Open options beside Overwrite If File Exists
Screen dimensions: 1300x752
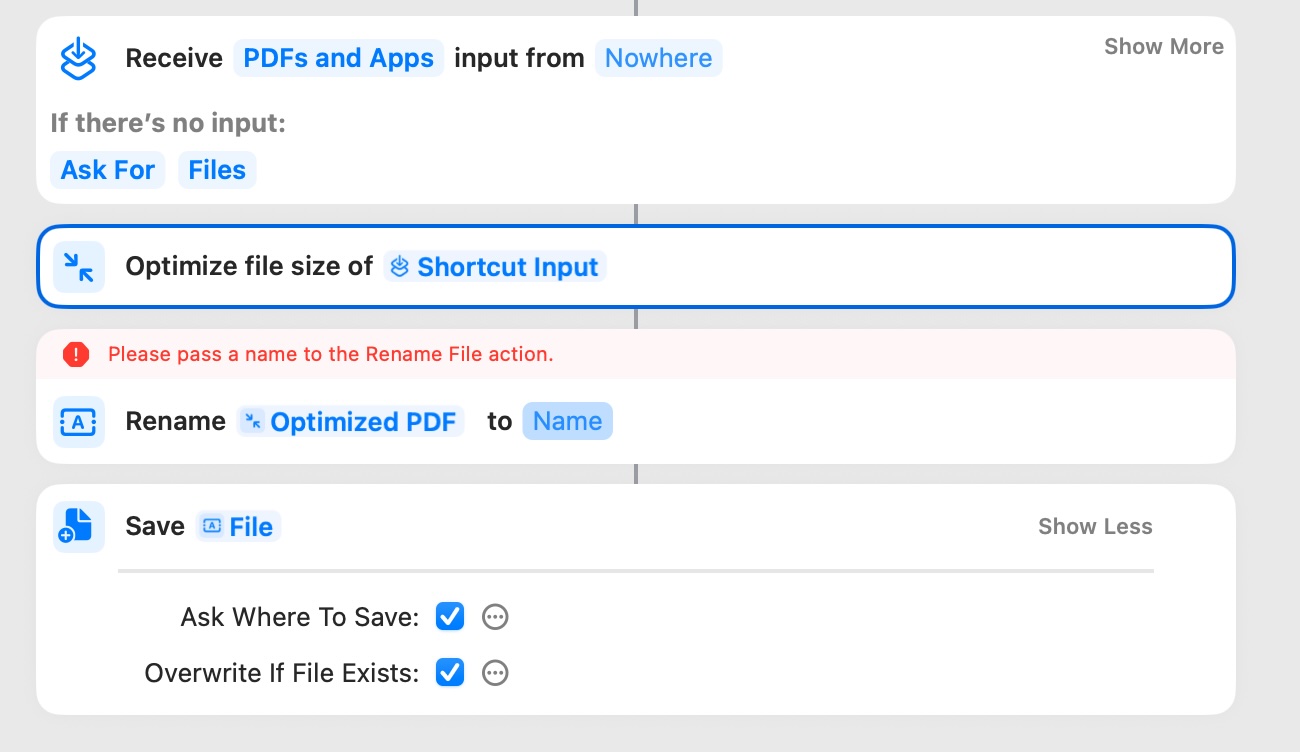coord(495,673)
